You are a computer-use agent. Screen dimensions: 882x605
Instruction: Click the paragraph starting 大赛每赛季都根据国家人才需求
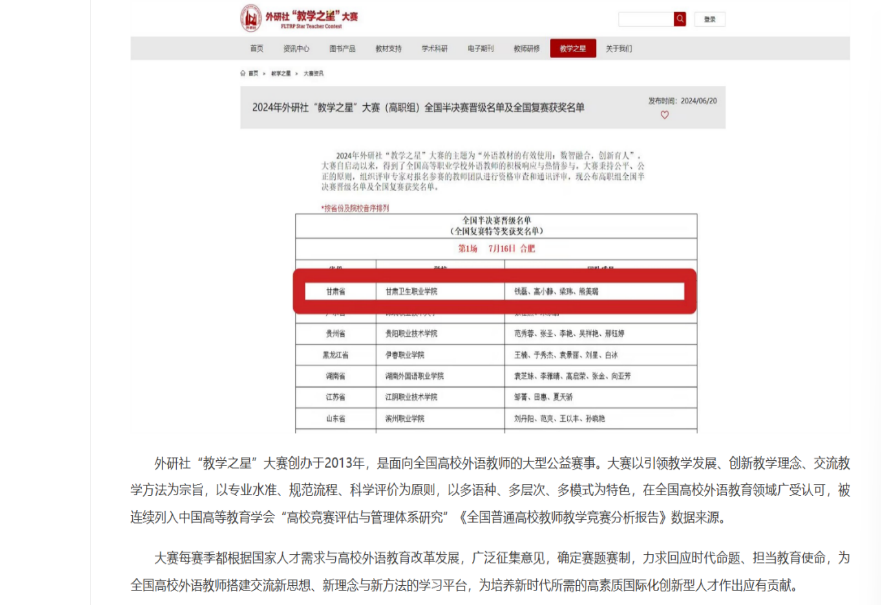pyautogui.click(x=490, y=572)
